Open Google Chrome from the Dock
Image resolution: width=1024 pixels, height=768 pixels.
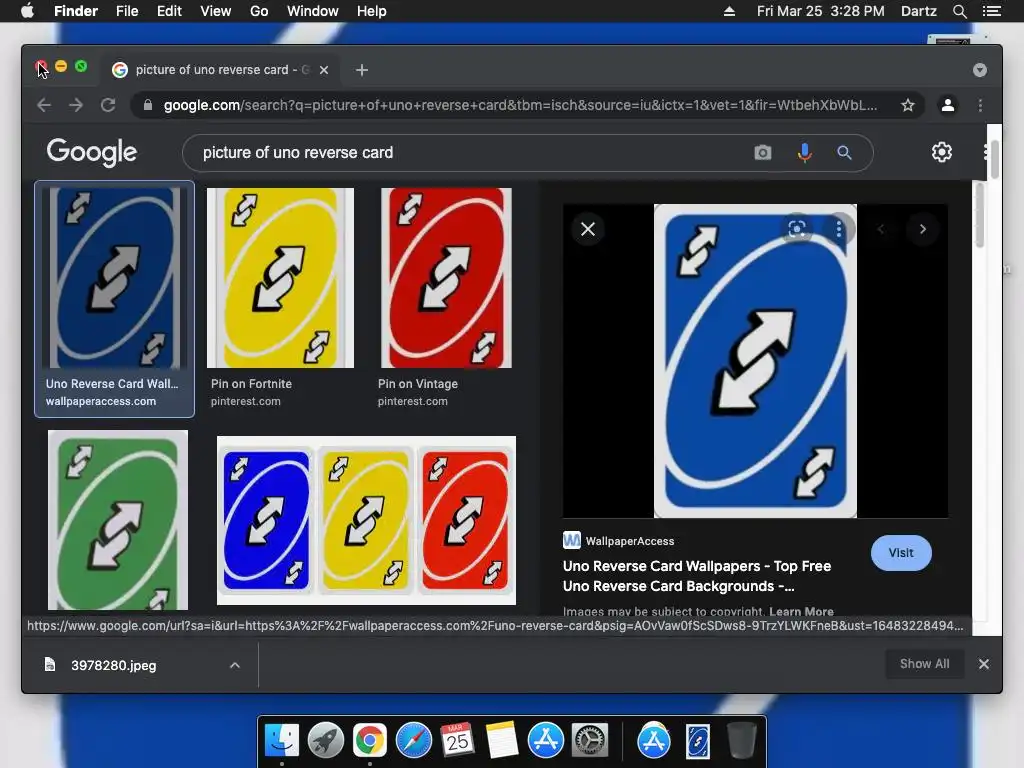(370, 741)
